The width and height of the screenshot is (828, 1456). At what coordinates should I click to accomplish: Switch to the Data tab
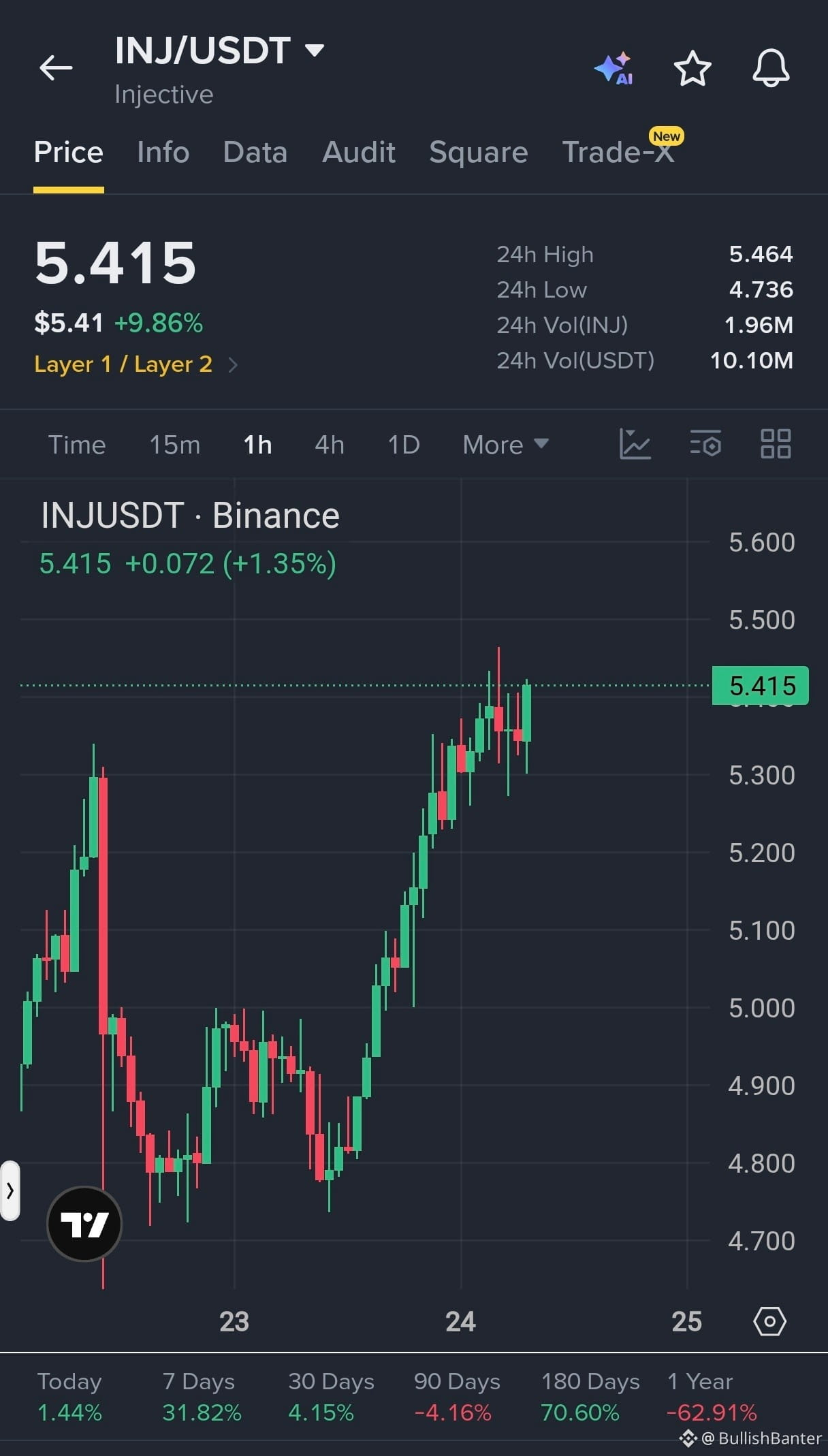pyautogui.click(x=255, y=152)
